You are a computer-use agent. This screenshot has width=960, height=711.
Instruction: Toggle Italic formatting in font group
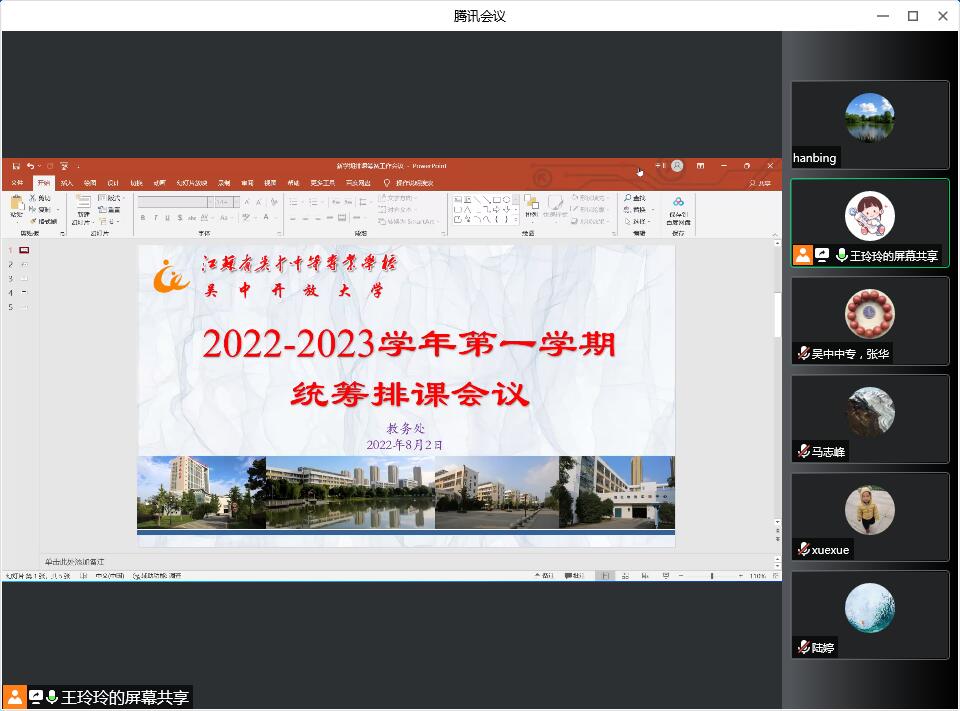coord(155,217)
